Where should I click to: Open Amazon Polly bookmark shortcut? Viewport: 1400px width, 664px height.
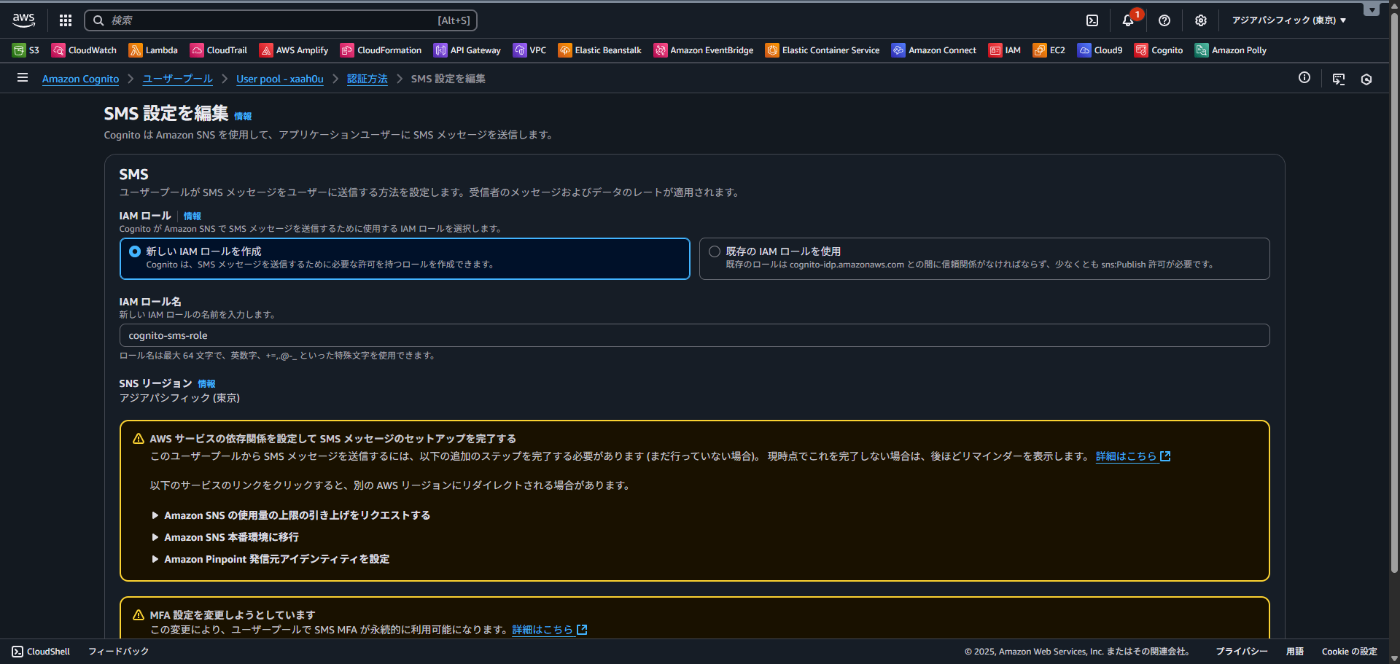point(1231,50)
